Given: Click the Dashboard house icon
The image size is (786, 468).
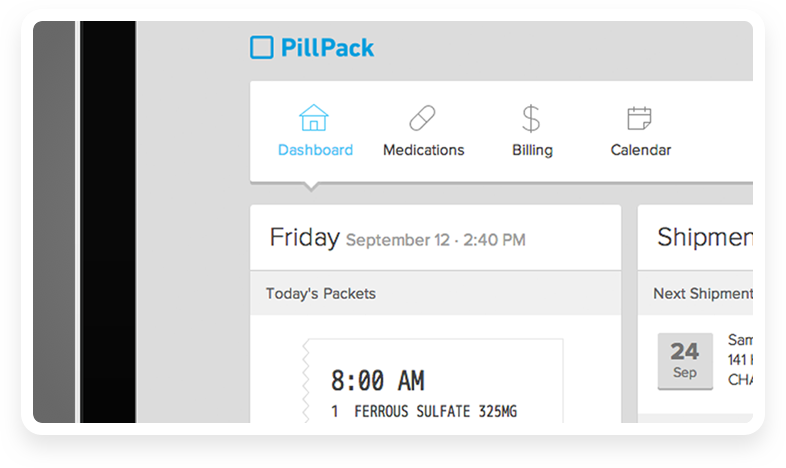Looking at the screenshot, I should coord(314,118).
